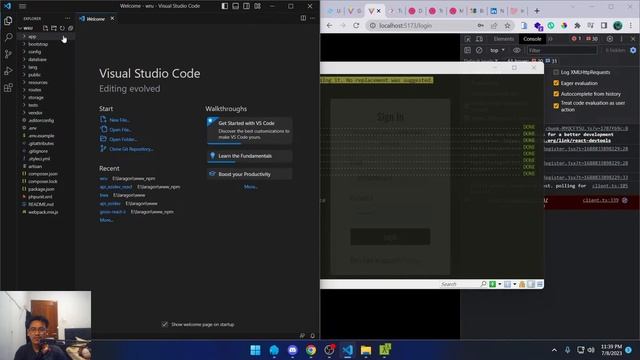Open Get Started with VS Code walkthrough
The height and width of the screenshot is (360, 640).
point(250,131)
